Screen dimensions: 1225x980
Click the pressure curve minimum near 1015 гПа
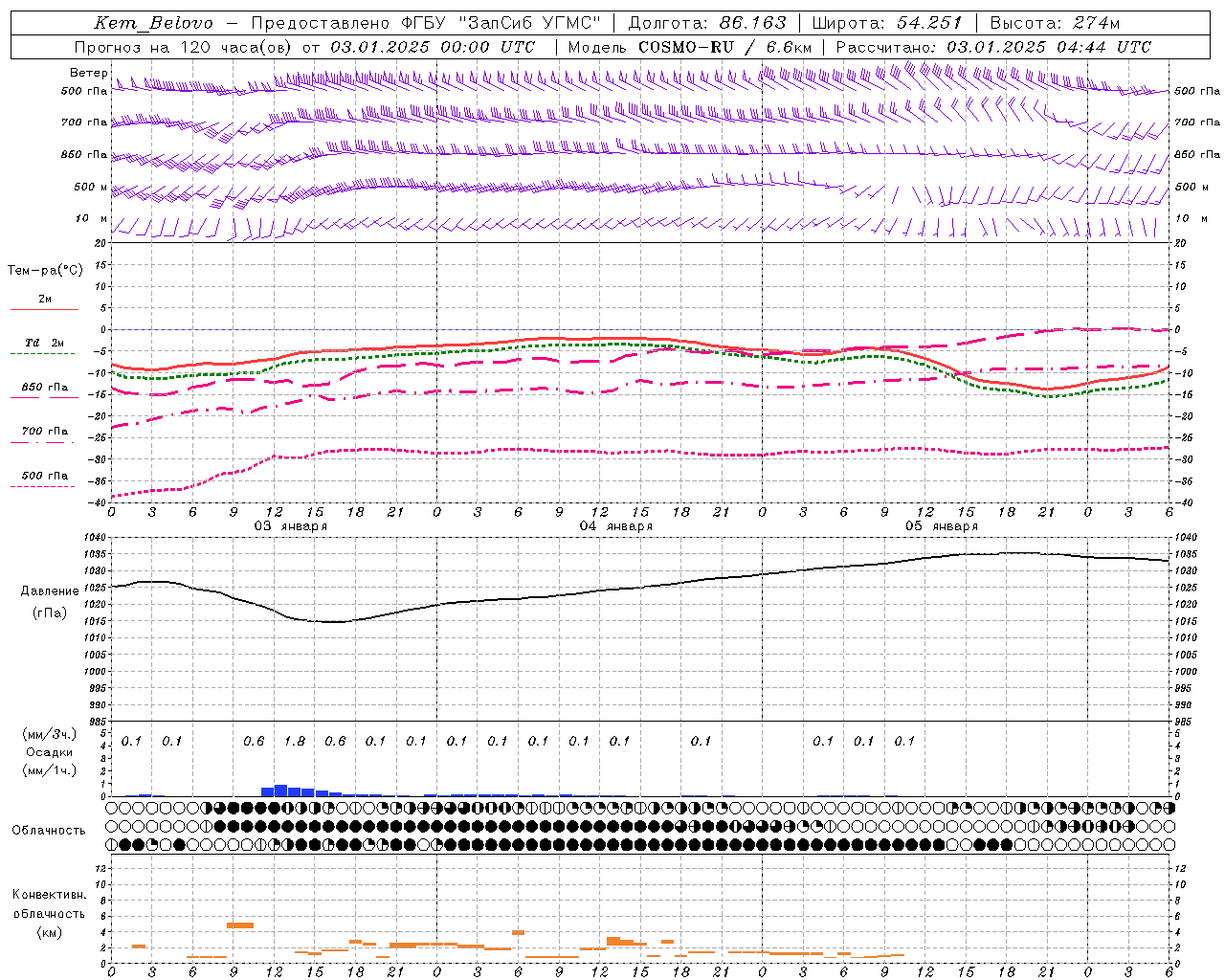click(x=332, y=622)
